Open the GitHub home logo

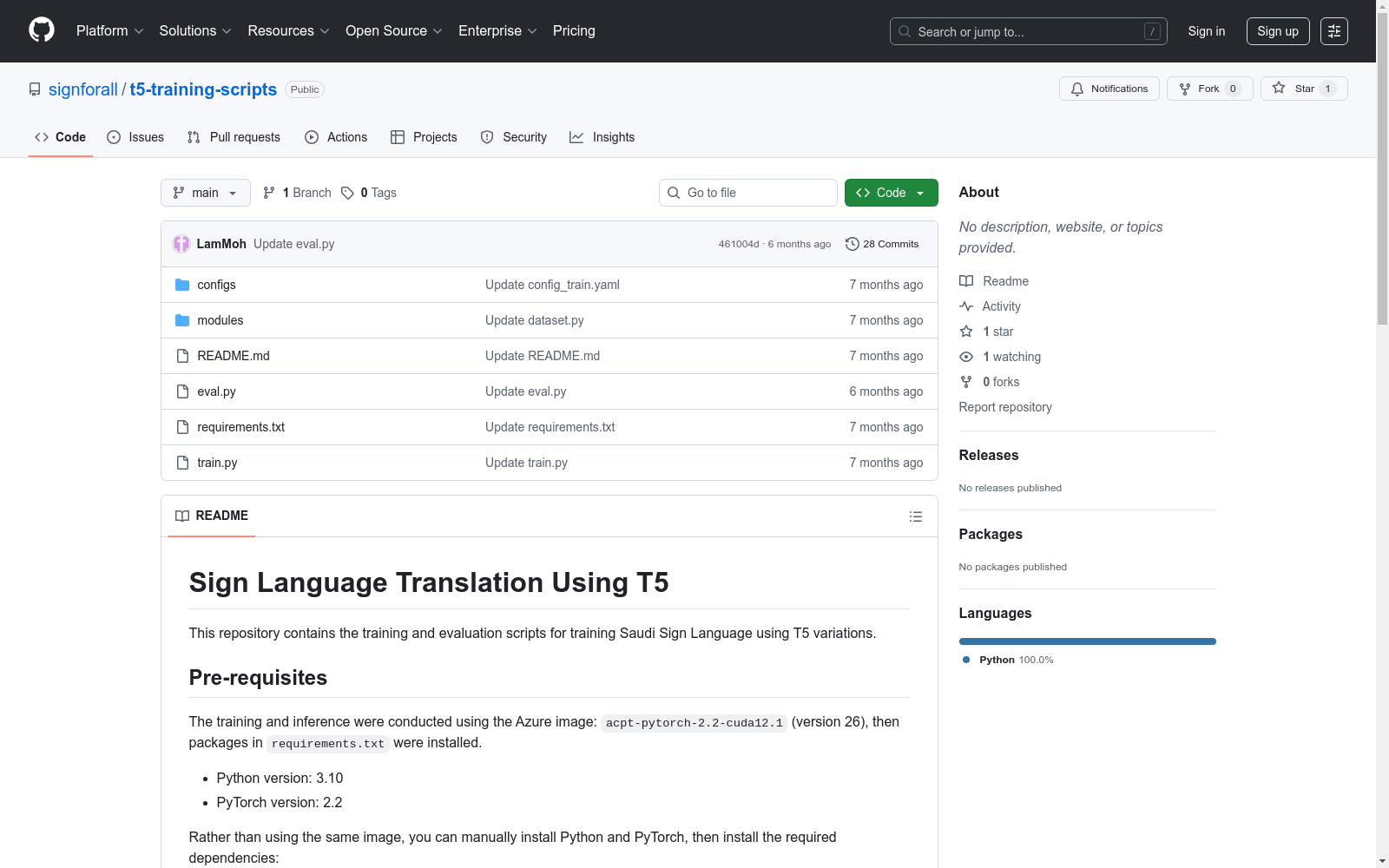(x=42, y=30)
